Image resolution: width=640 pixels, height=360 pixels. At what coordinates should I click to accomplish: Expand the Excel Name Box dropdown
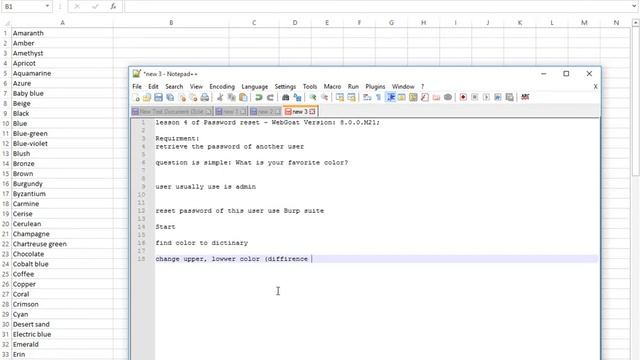(x=47, y=6)
